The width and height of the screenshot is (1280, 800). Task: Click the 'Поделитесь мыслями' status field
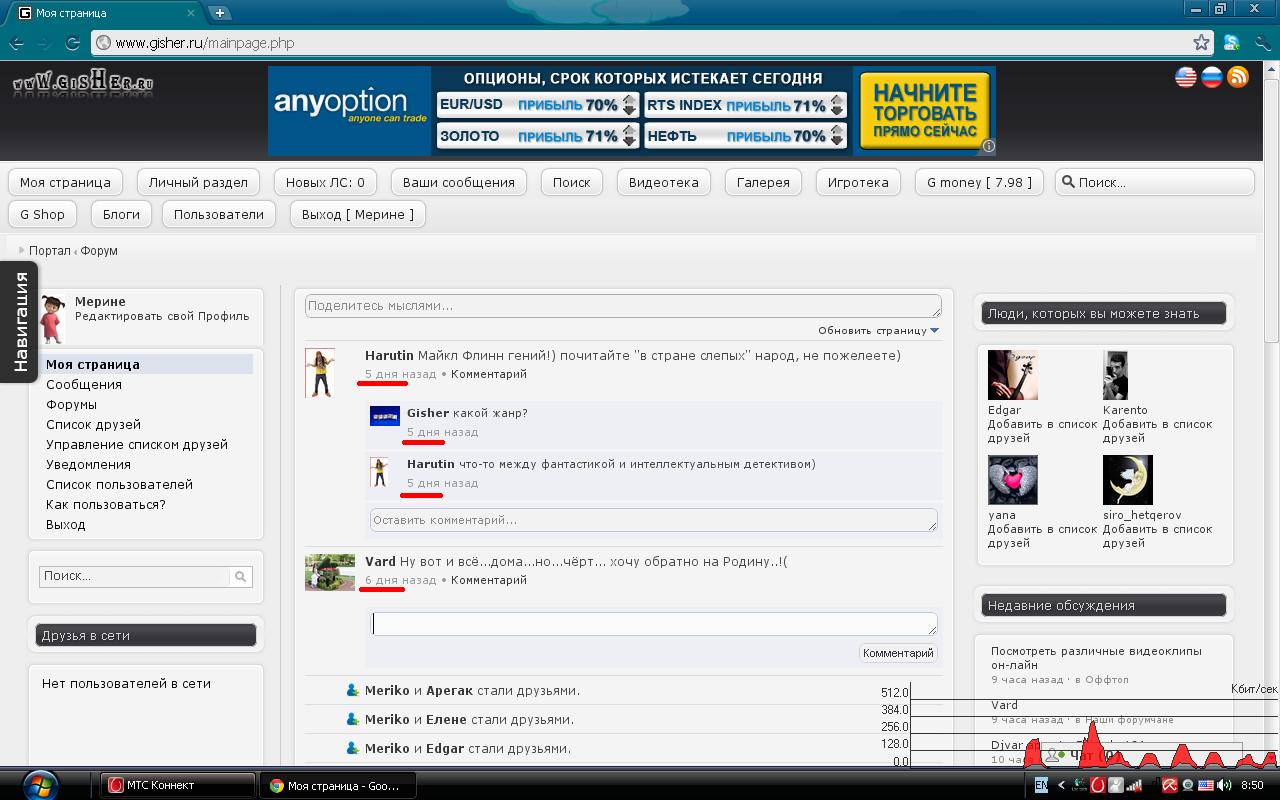622,306
